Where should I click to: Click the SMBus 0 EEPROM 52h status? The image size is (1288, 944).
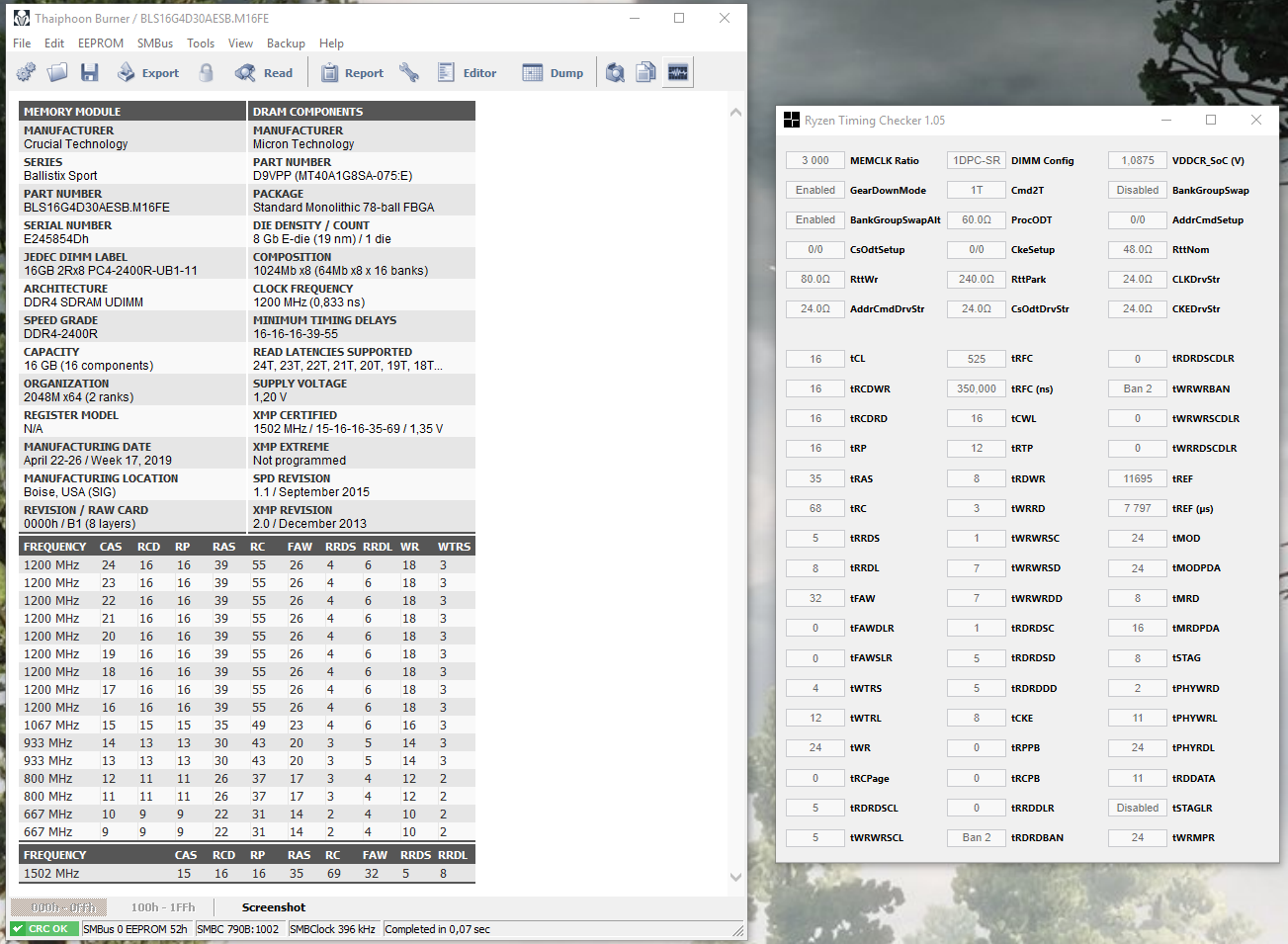[135, 929]
